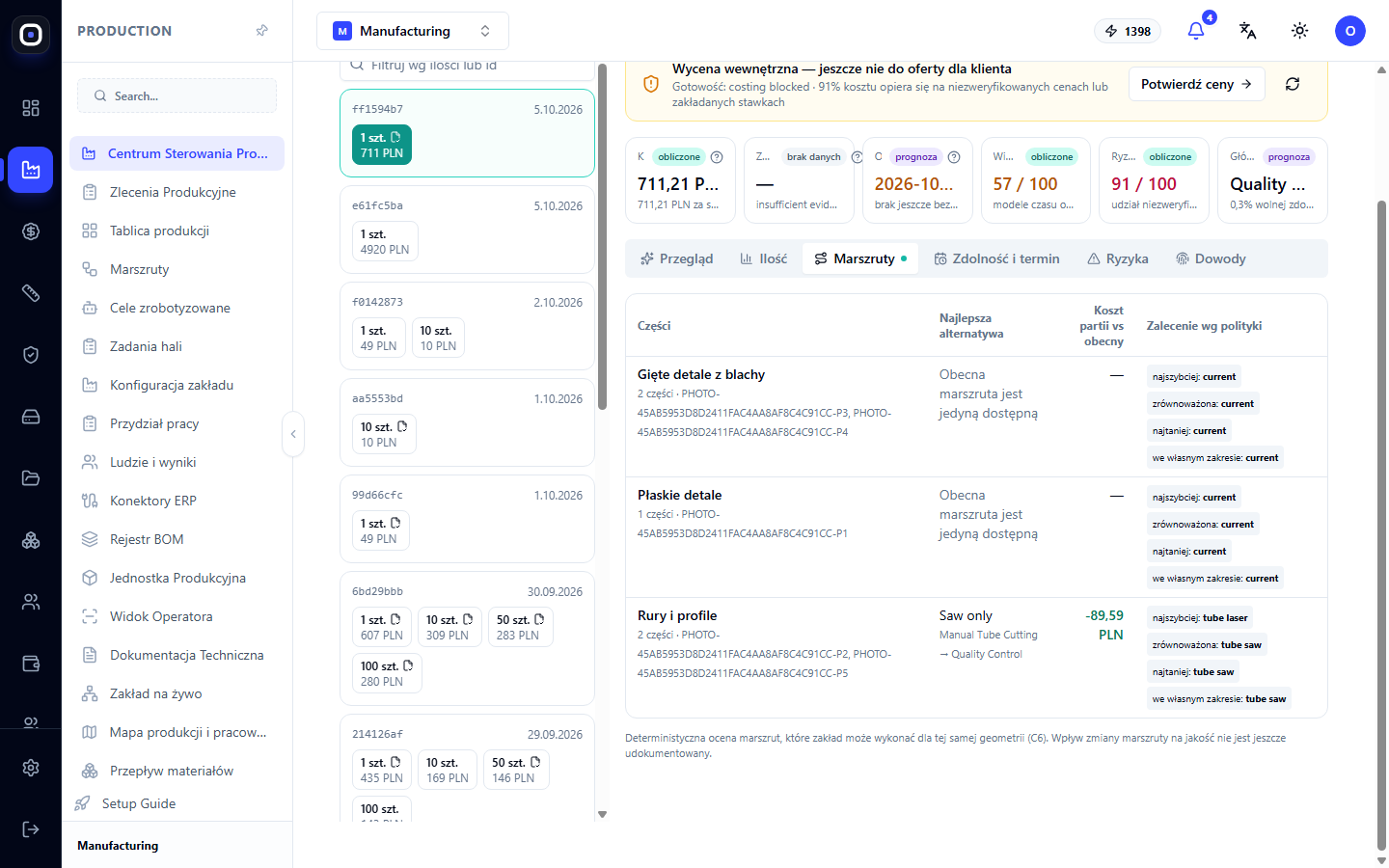The width and height of the screenshot is (1389, 868).
Task: Switch to the Ilość tab
Action: [x=764, y=258]
